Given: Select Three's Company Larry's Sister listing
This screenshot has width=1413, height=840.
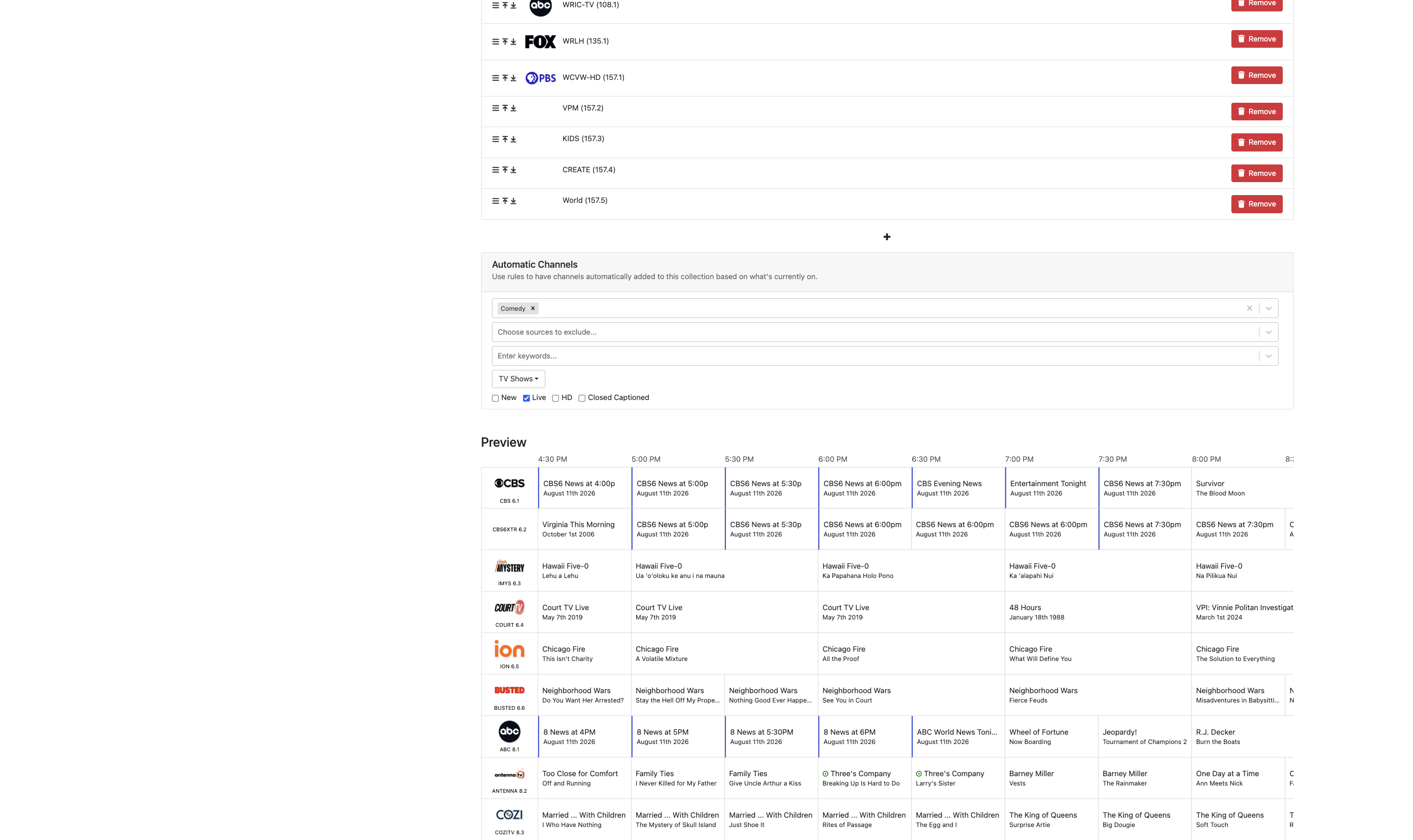Looking at the screenshot, I should 958,778.
